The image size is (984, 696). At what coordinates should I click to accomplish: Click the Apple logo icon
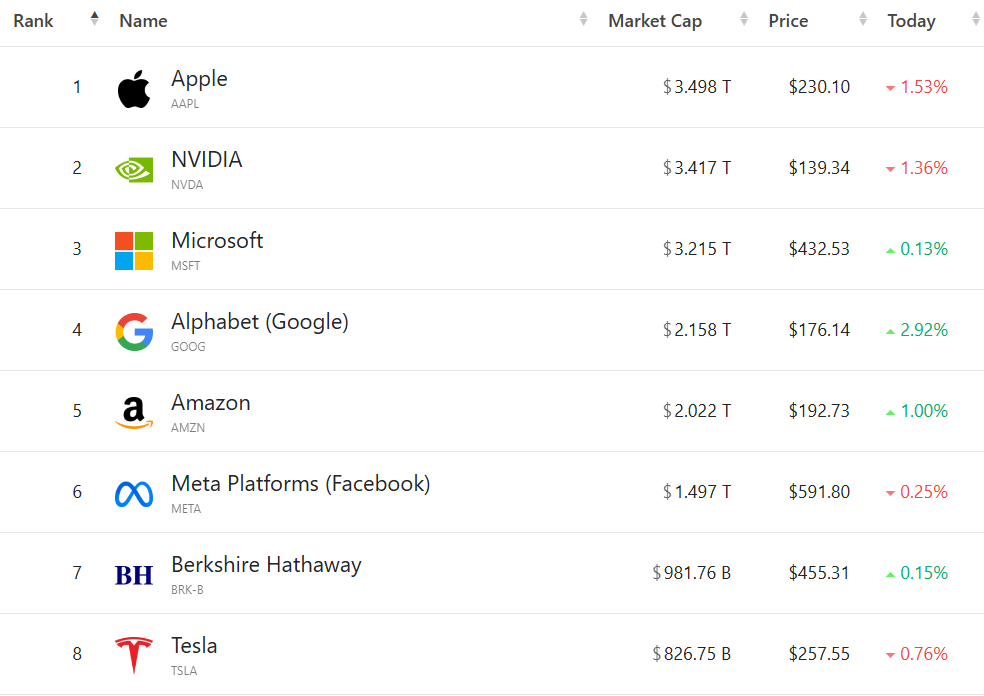tap(134, 89)
